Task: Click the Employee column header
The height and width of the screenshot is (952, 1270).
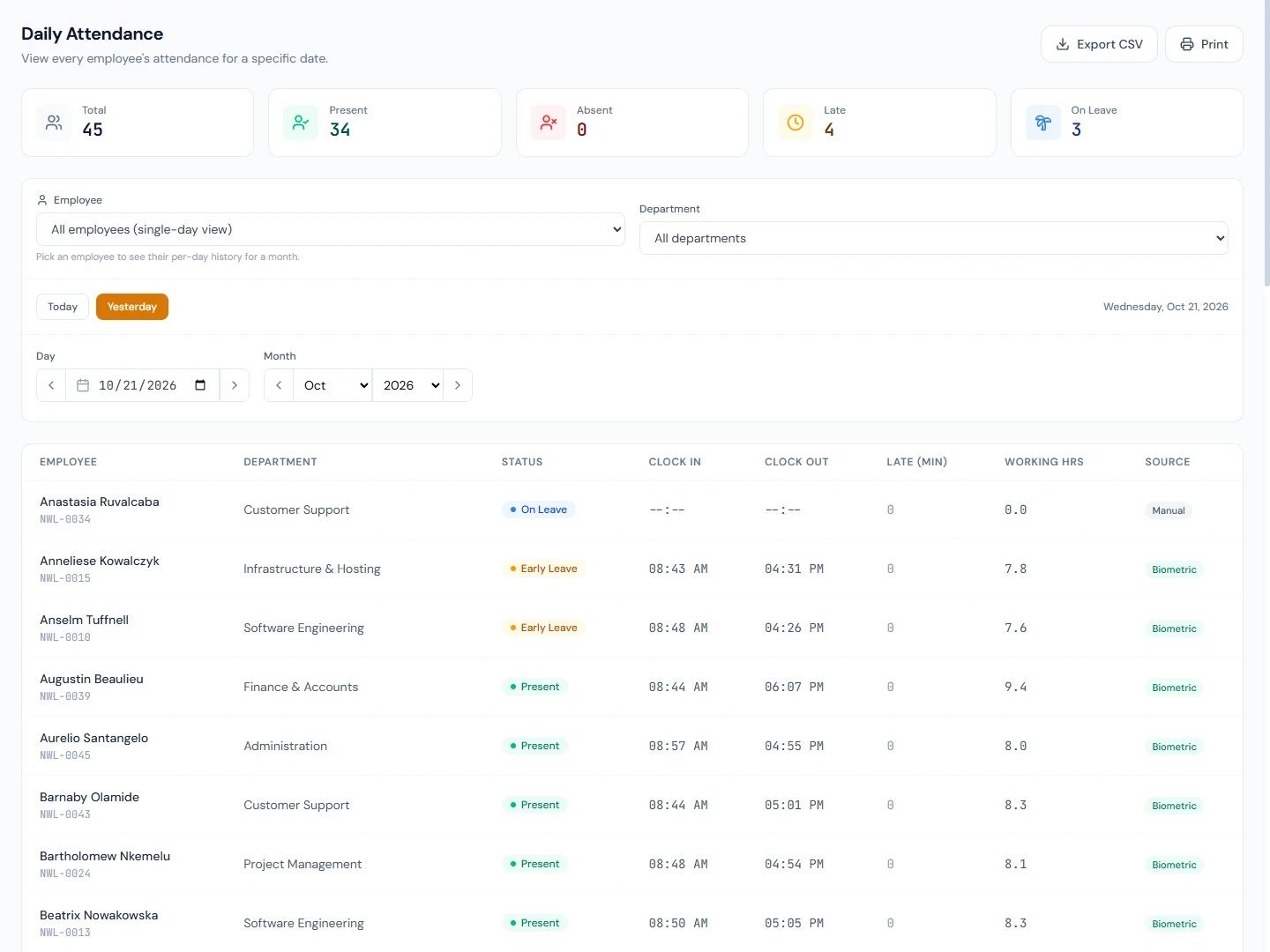Action: 69,462
